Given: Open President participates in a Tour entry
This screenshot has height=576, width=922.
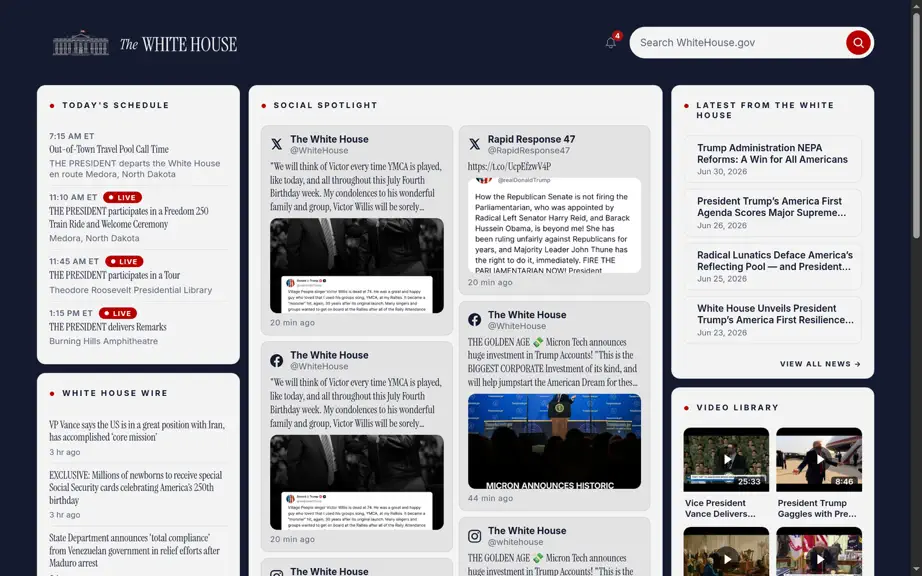Looking at the screenshot, I should (x=115, y=275).
